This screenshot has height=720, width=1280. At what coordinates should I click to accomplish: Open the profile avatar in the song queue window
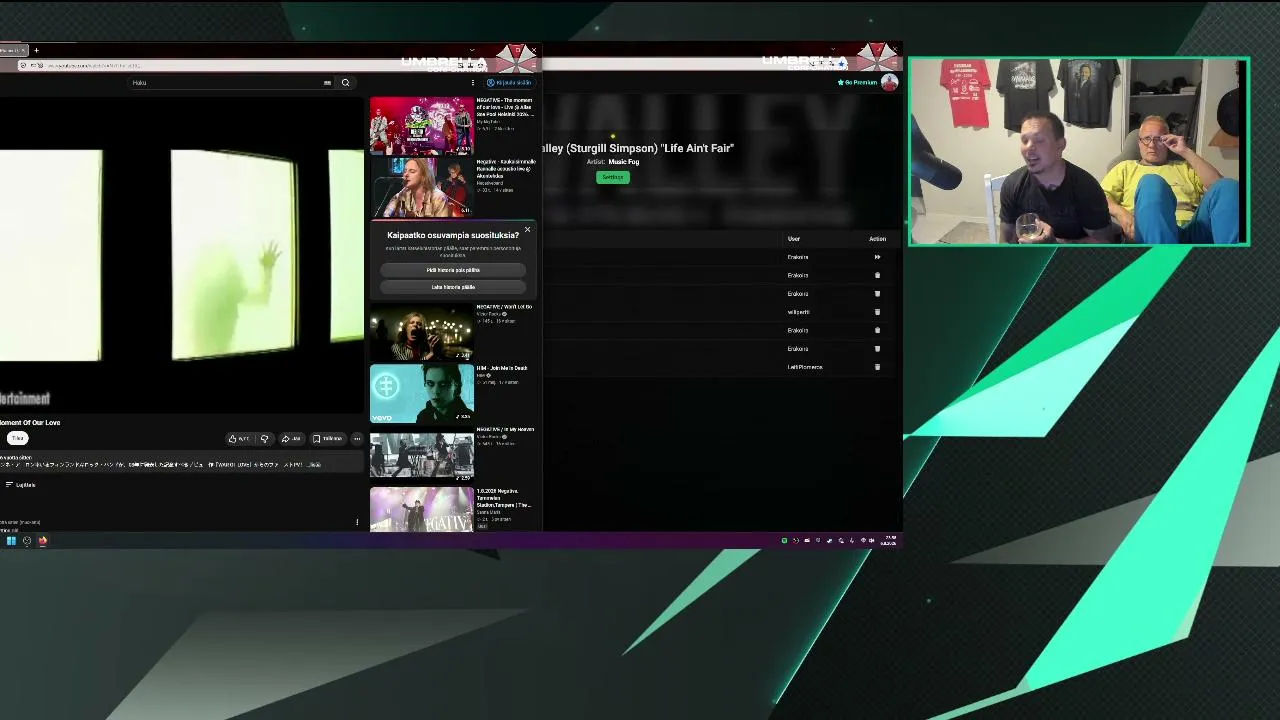click(889, 83)
